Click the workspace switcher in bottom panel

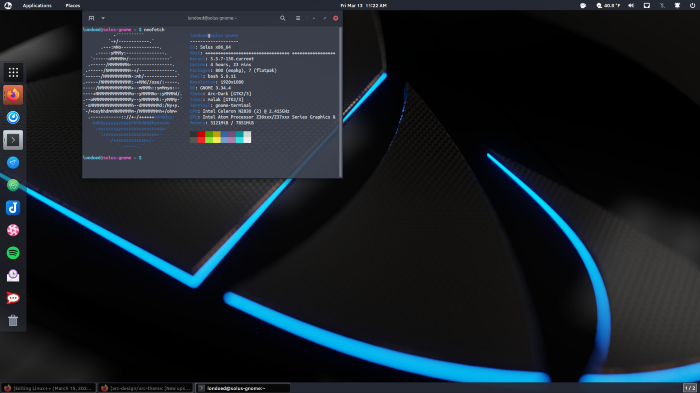click(x=690, y=388)
